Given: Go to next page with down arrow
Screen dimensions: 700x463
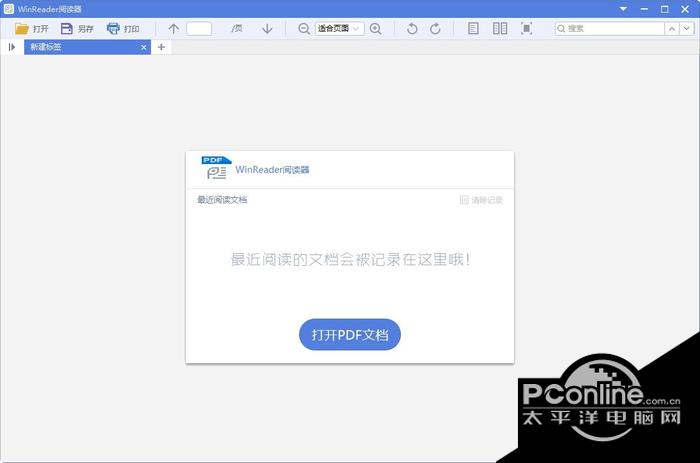Looking at the screenshot, I should coord(267,29).
